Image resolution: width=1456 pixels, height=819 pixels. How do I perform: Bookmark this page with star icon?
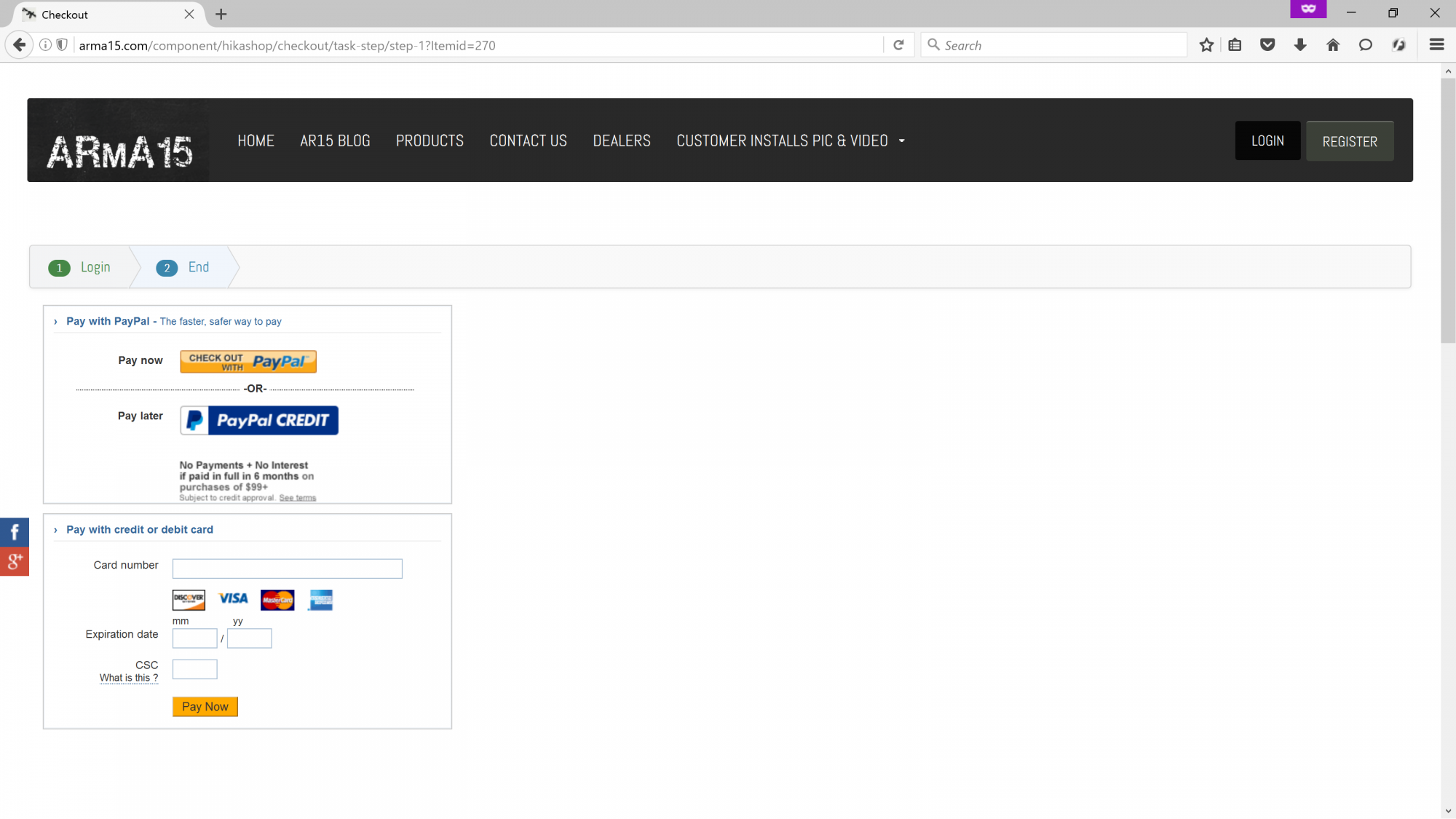[x=1206, y=45]
